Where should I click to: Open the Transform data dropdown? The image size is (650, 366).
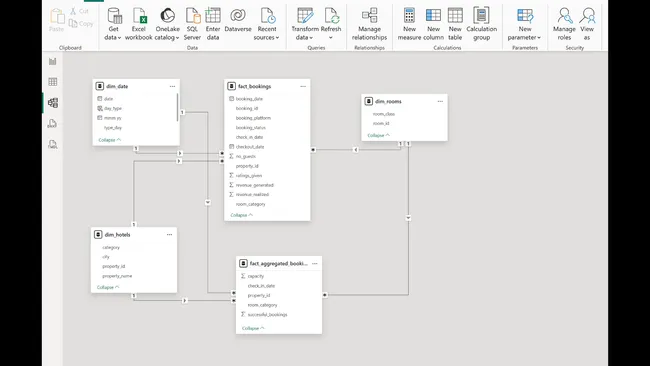pos(305,24)
